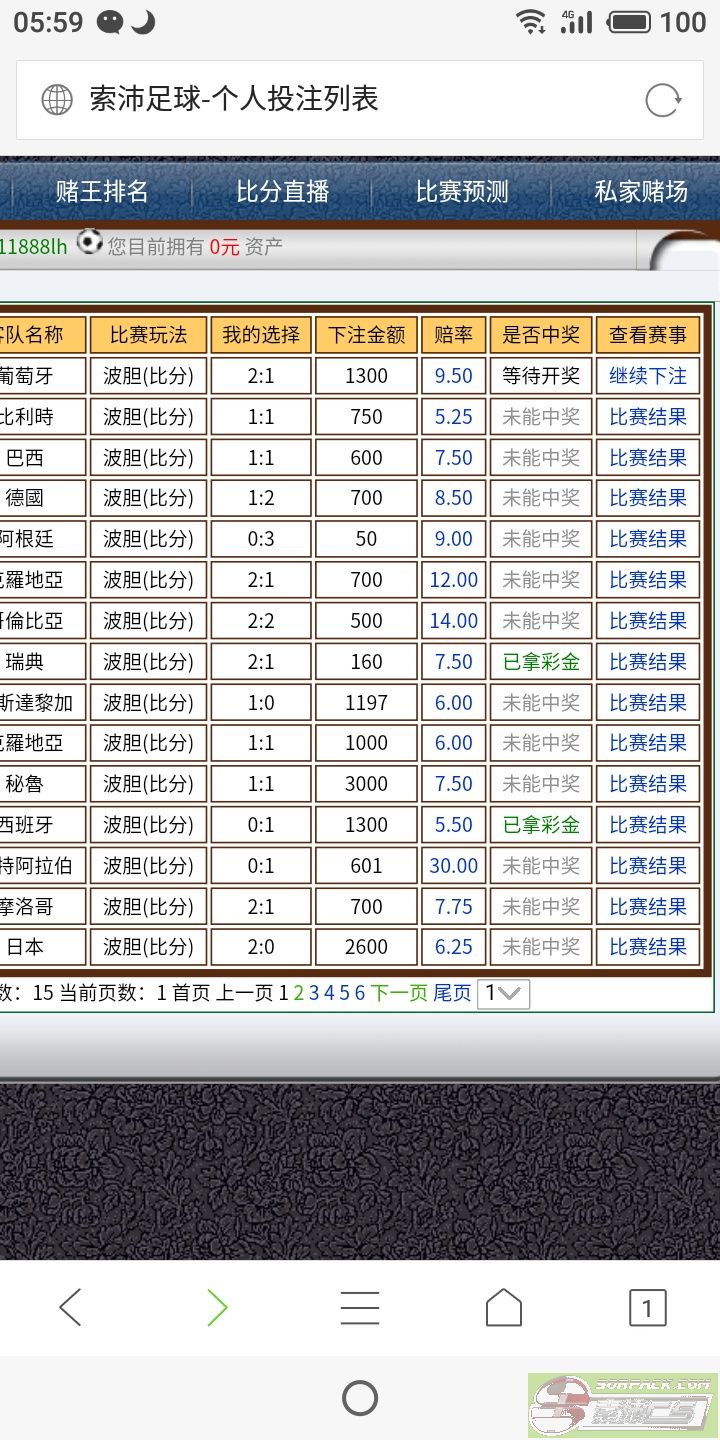Click the soccer ball icon beside username
This screenshot has height=1440, width=720.
[x=90, y=243]
